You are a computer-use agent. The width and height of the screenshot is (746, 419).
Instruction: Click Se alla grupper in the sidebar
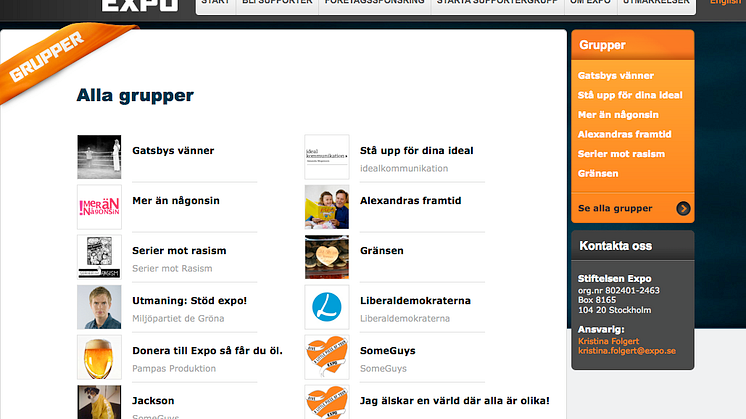click(615, 209)
